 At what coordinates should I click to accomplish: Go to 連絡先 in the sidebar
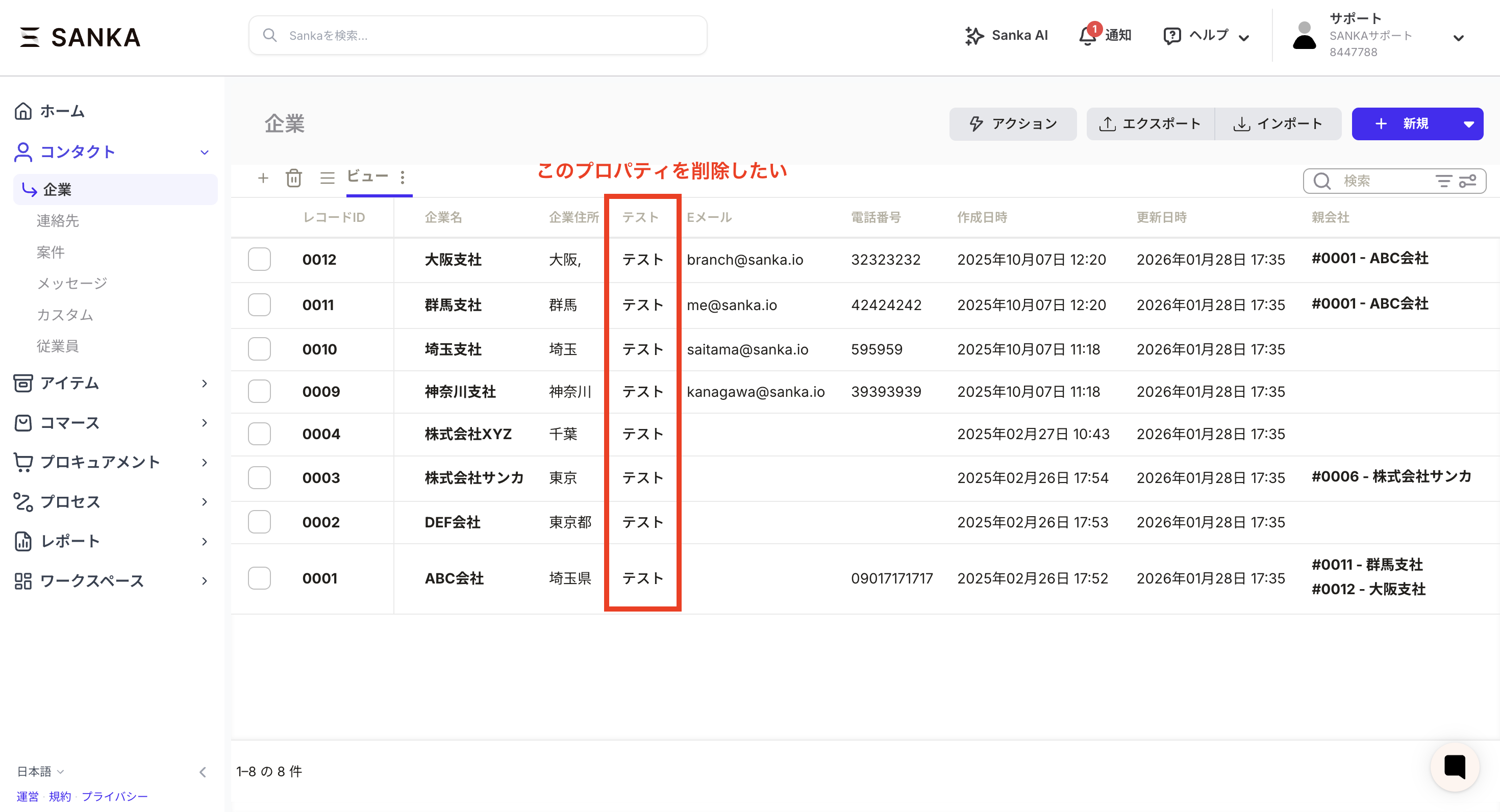58,221
